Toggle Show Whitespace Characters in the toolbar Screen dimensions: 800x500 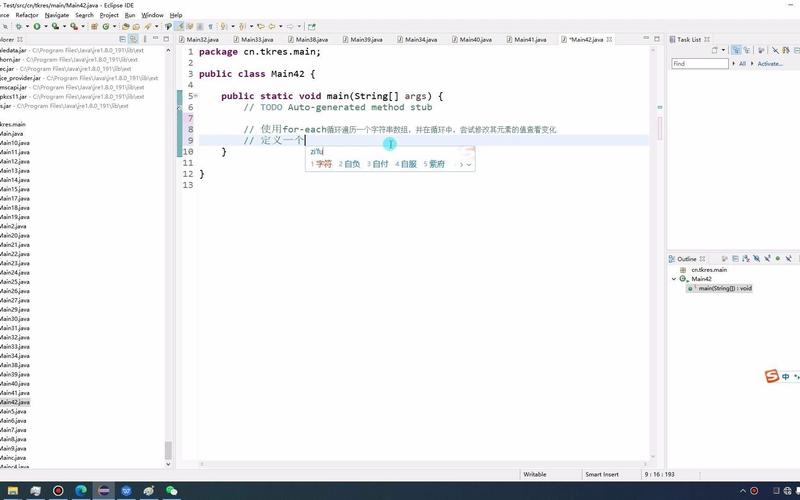point(210,27)
